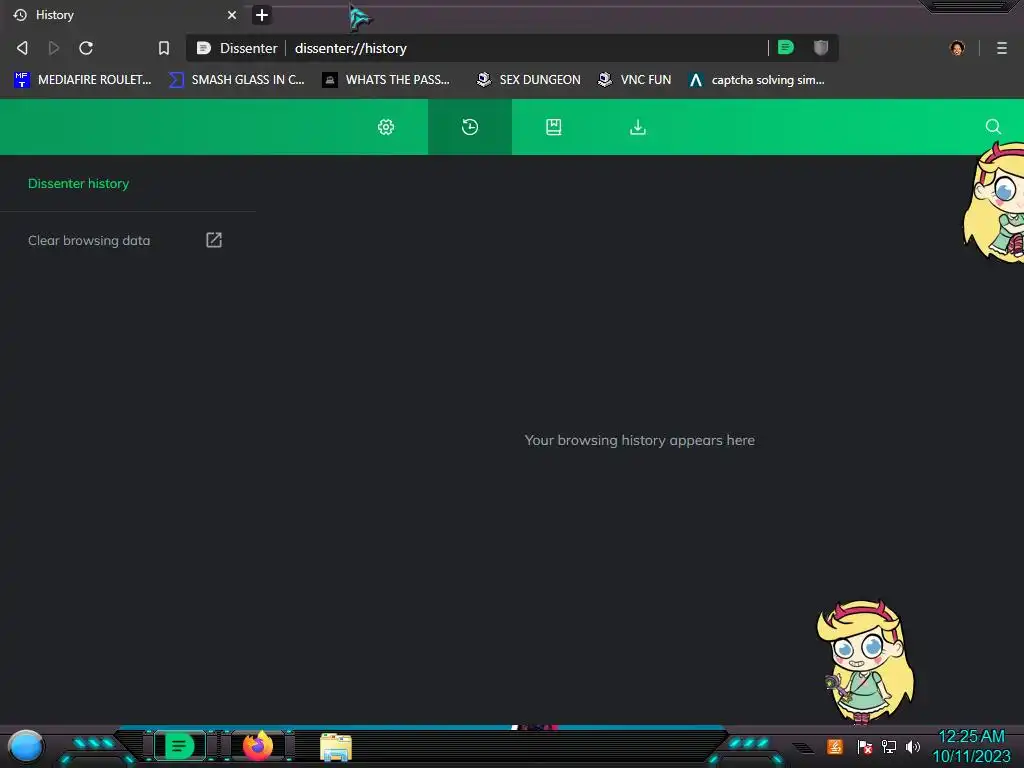Open the VNC FUN bookmark

click(x=634, y=80)
